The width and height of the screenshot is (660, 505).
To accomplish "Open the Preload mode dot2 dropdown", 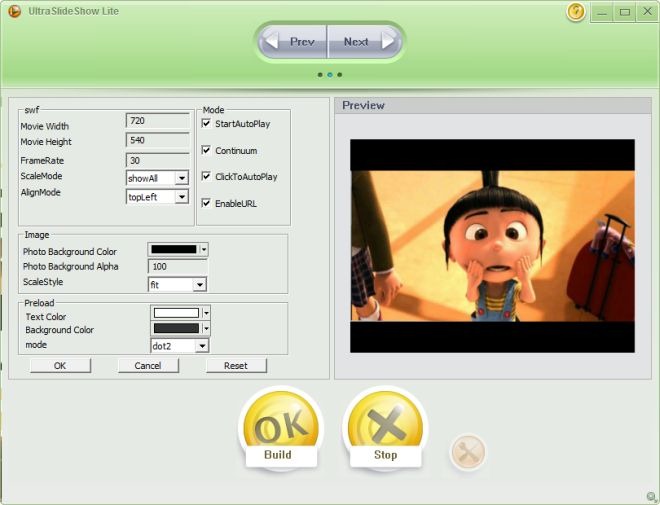I will click(179, 346).
